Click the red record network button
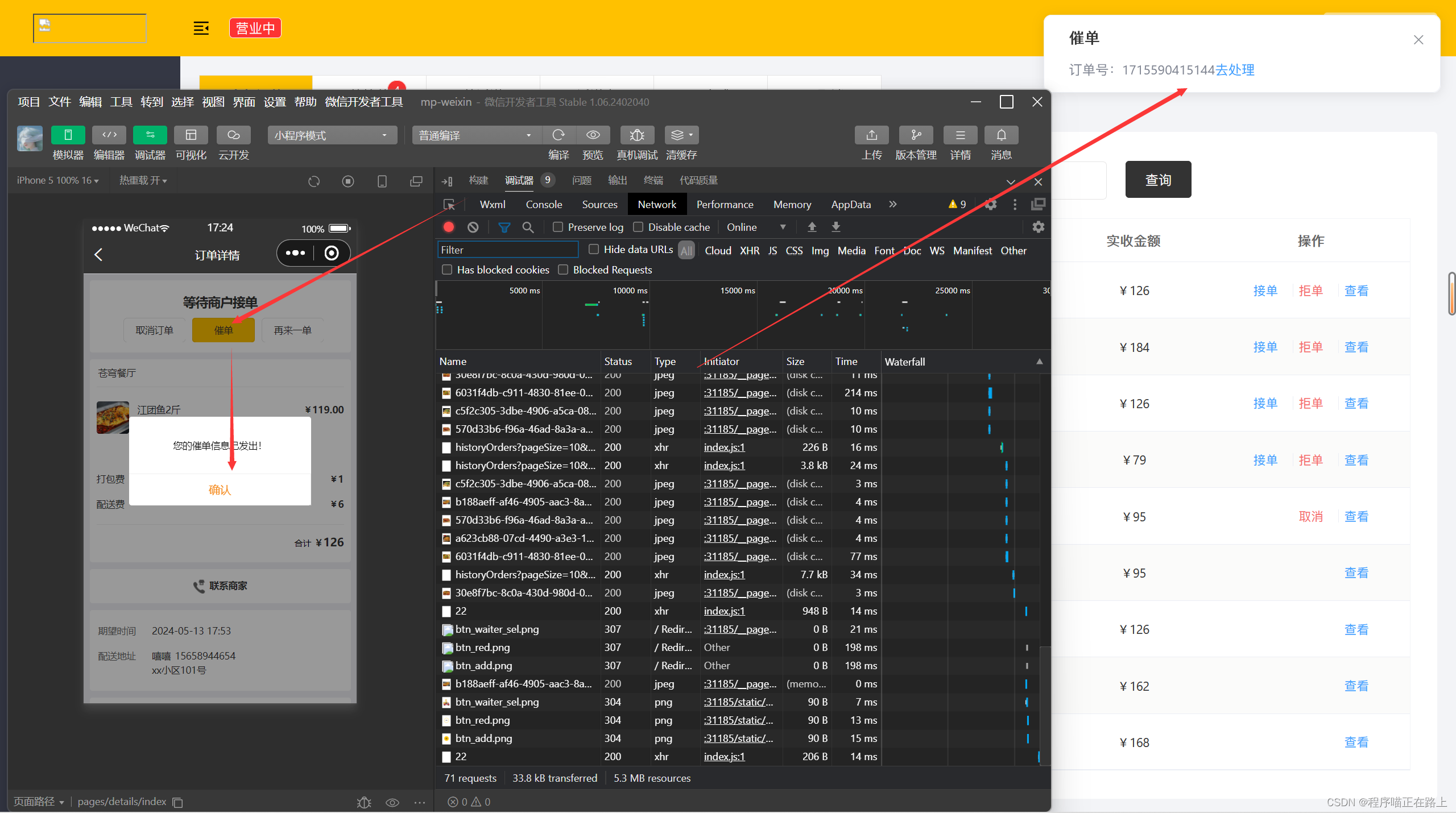 pyautogui.click(x=449, y=227)
